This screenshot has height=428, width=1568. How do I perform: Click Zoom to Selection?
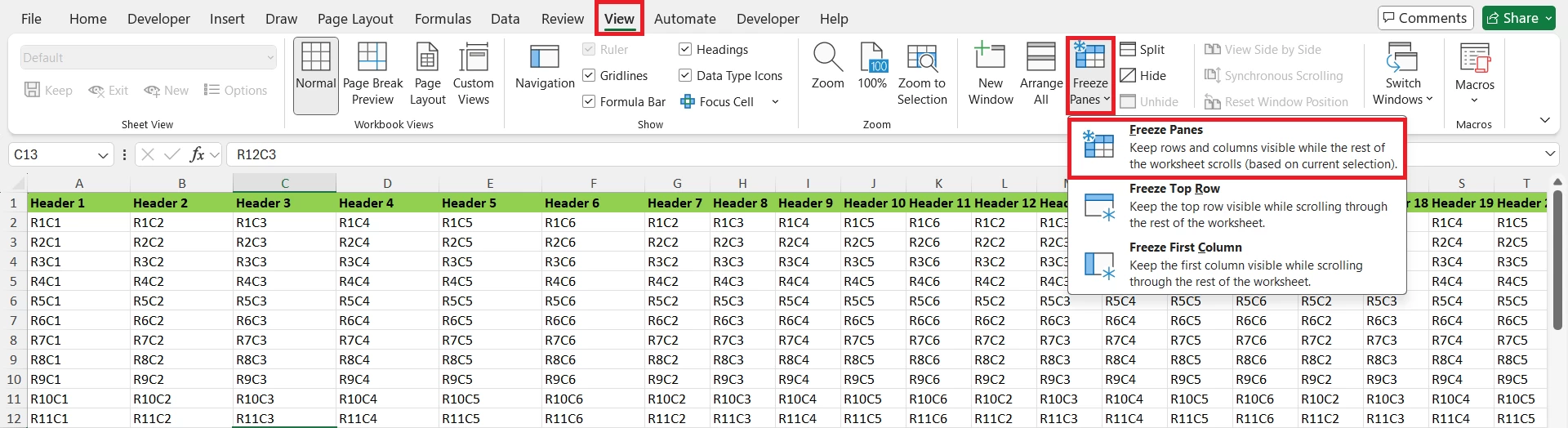click(x=922, y=75)
